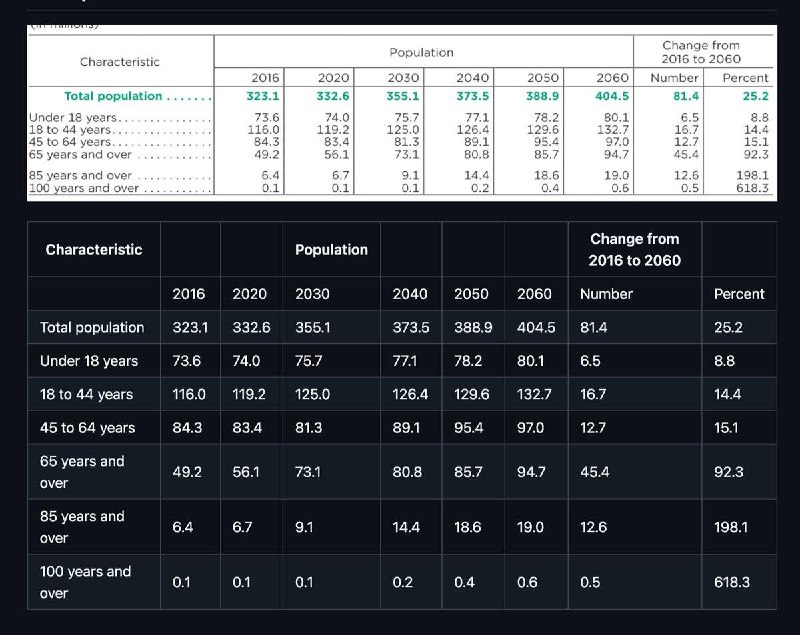This screenshot has height=635, width=800.
Task: Click the Characteristic header in the dark table
Action: tap(94, 250)
